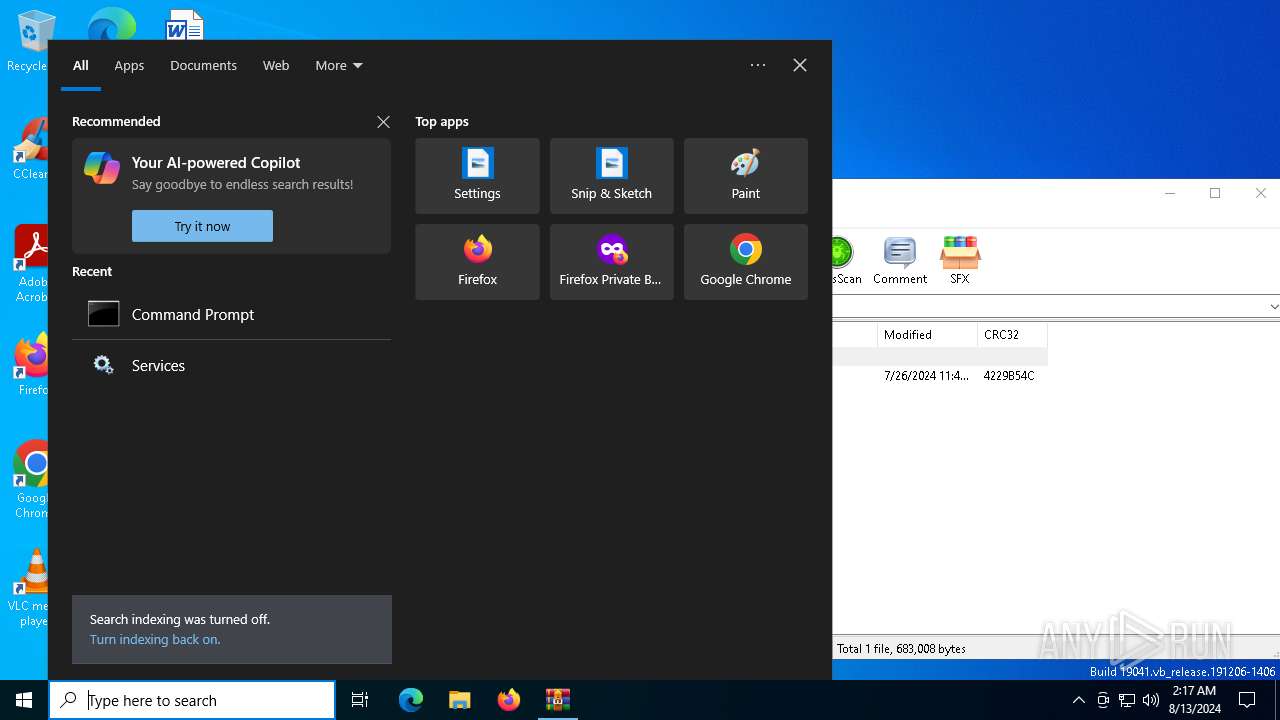Open Firefox Private Browsing tile
1280x720 pixels.
pos(611,262)
